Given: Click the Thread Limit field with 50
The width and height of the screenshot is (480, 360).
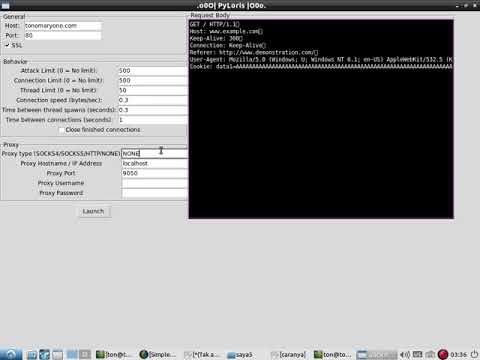Looking at the screenshot, I should [x=153, y=90].
